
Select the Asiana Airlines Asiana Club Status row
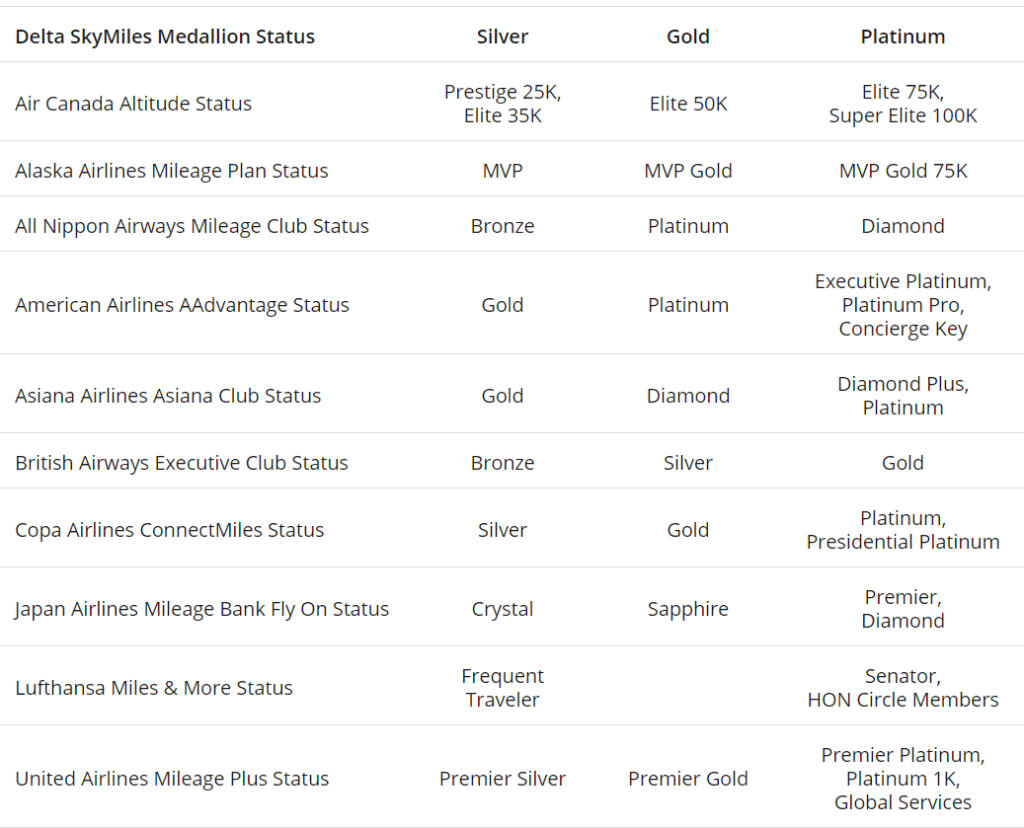(x=512, y=395)
